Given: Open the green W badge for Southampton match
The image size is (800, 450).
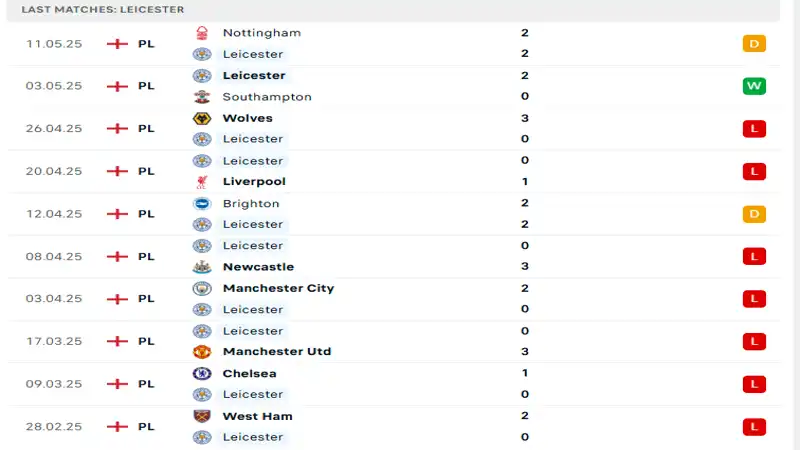Looking at the screenshot, I should click(754, 86).
